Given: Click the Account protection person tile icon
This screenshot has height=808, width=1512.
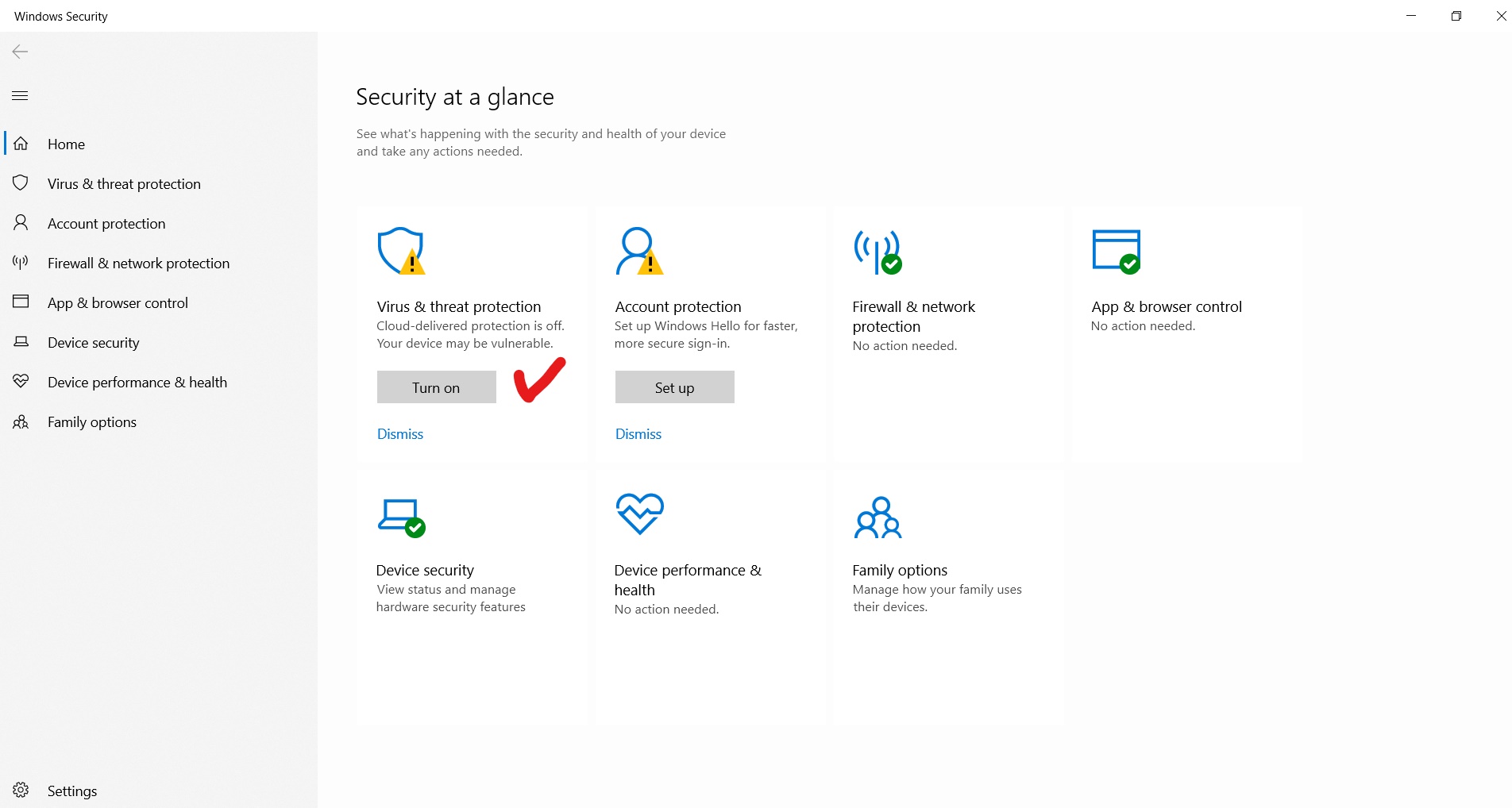Looking at the screenshot, I should 638,251.
